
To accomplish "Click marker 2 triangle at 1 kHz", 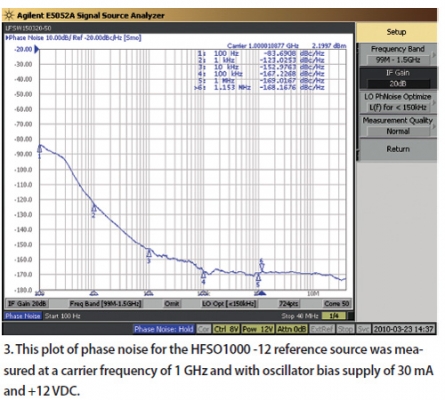I will tap(94, 209).
